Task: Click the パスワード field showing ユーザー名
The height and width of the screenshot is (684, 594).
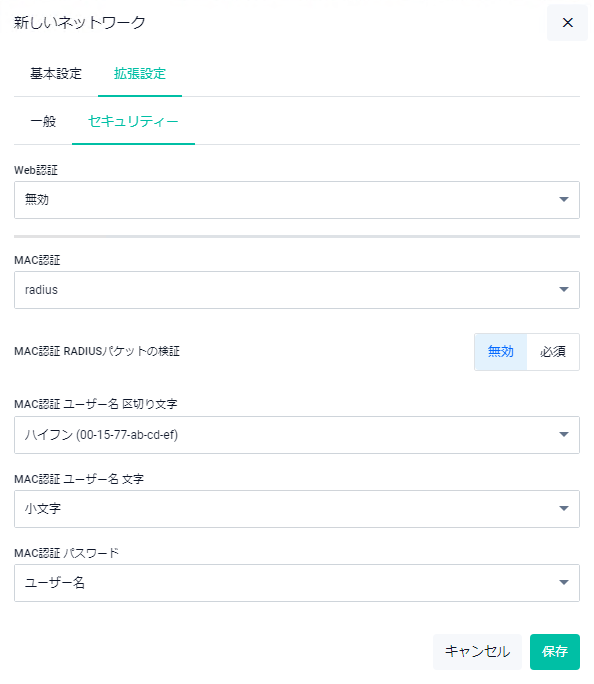Action: pyautogui.click(x=297, y=583)
